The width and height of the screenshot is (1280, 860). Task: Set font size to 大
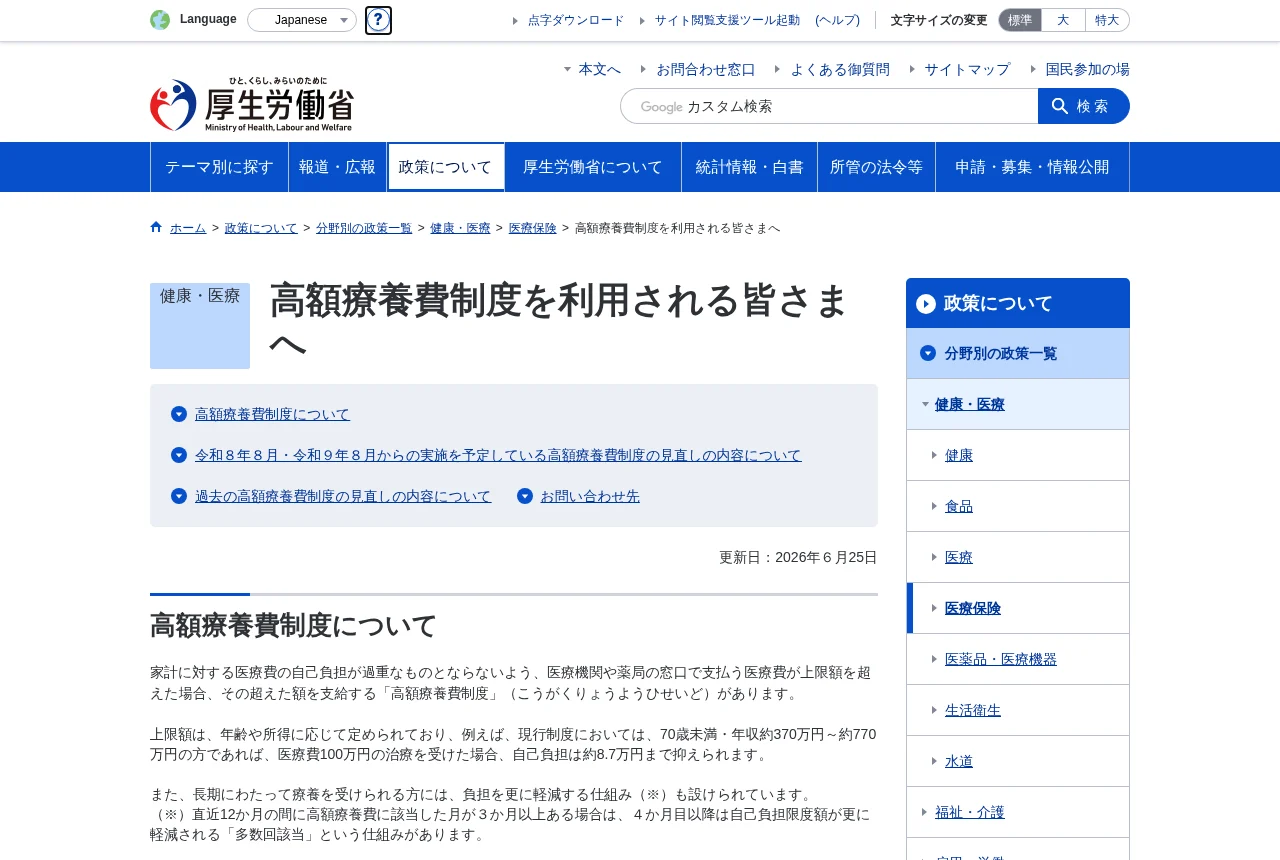[x=1063, y=20]
